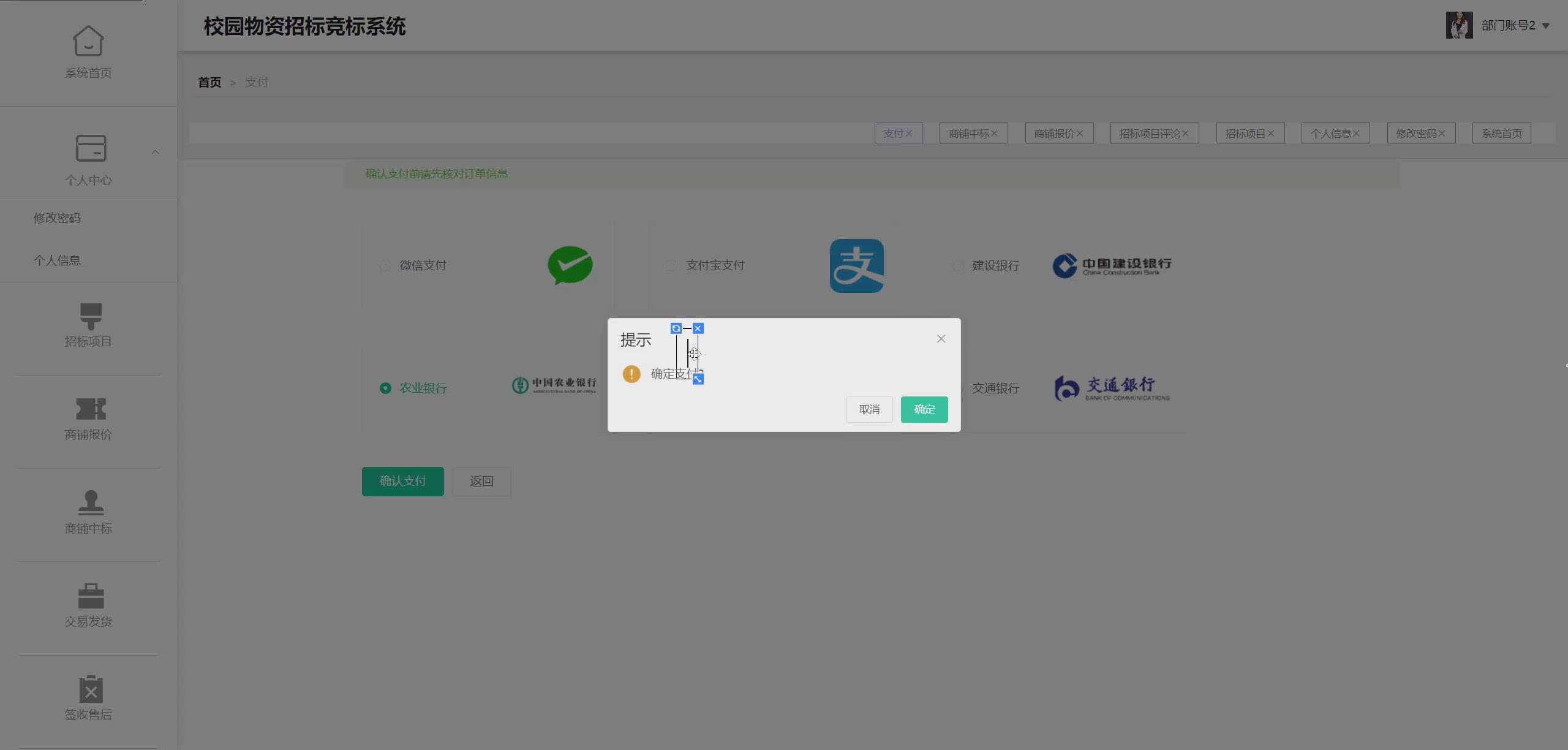
Task: Click the 系统首页 home icon
Action: click(x=88, y=41)
